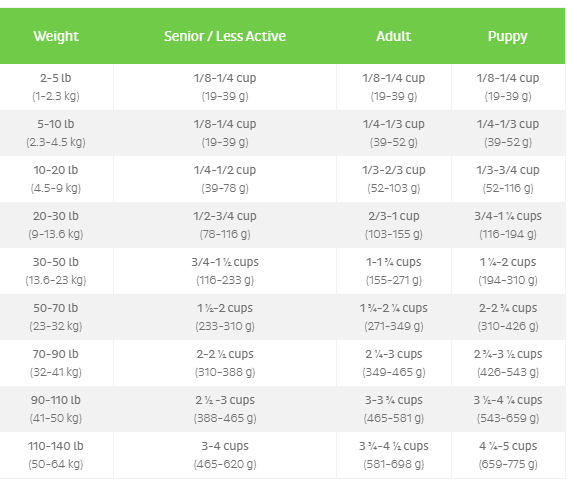Click the puppy 2-2 ¾ cups cell
569x490 pixels.
508,317
